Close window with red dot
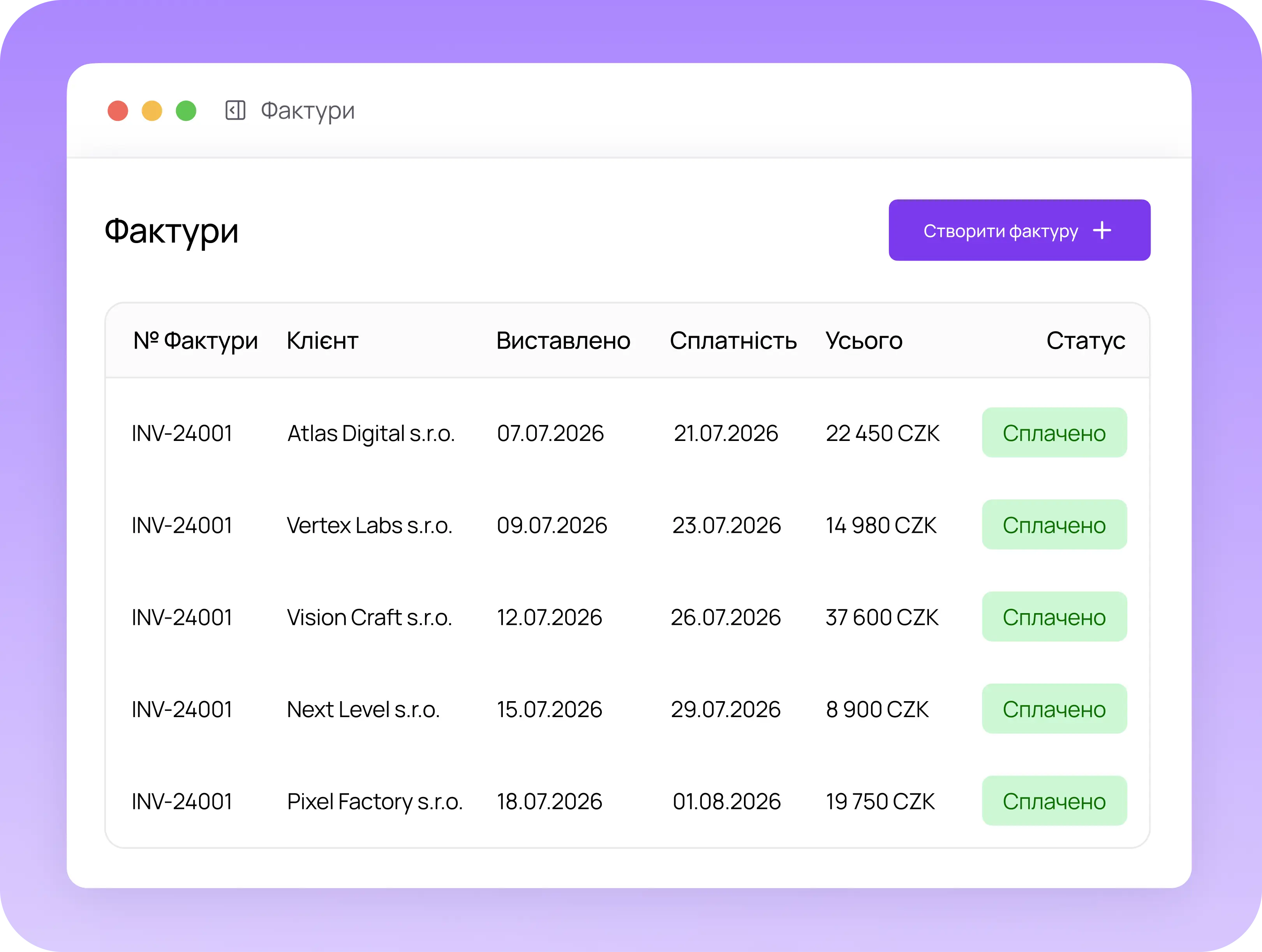 click(118, 111)
